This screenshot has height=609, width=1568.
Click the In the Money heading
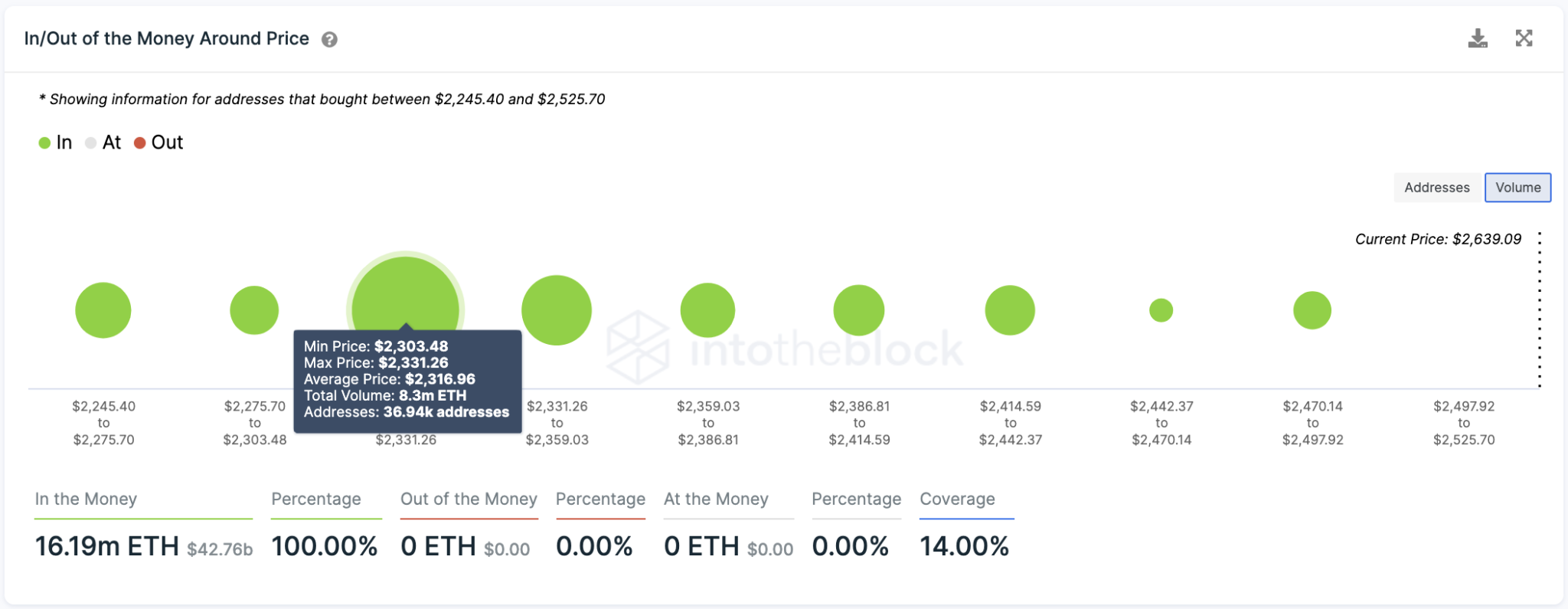tap(86, 499)
